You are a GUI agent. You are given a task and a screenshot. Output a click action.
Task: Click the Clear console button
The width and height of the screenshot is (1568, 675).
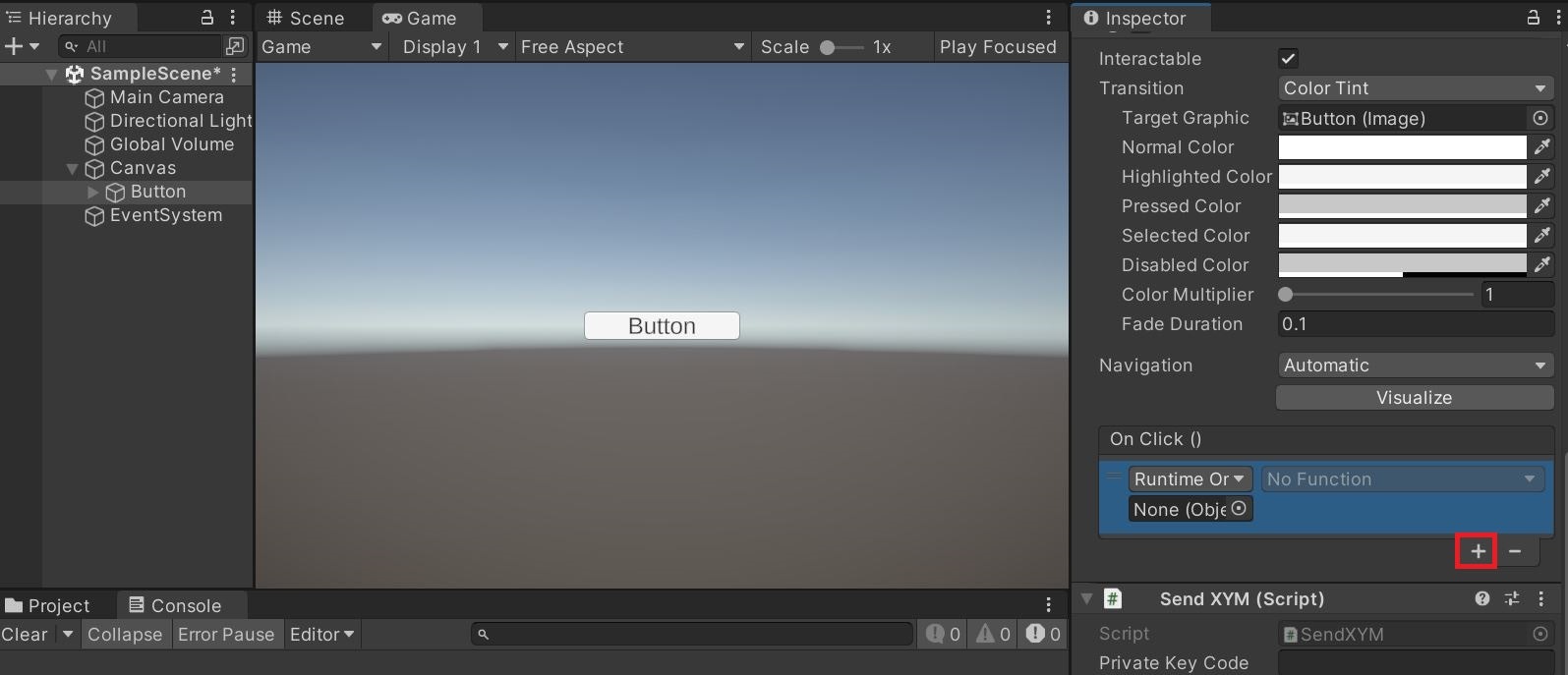pyautogui.click(x=26, y=635)
